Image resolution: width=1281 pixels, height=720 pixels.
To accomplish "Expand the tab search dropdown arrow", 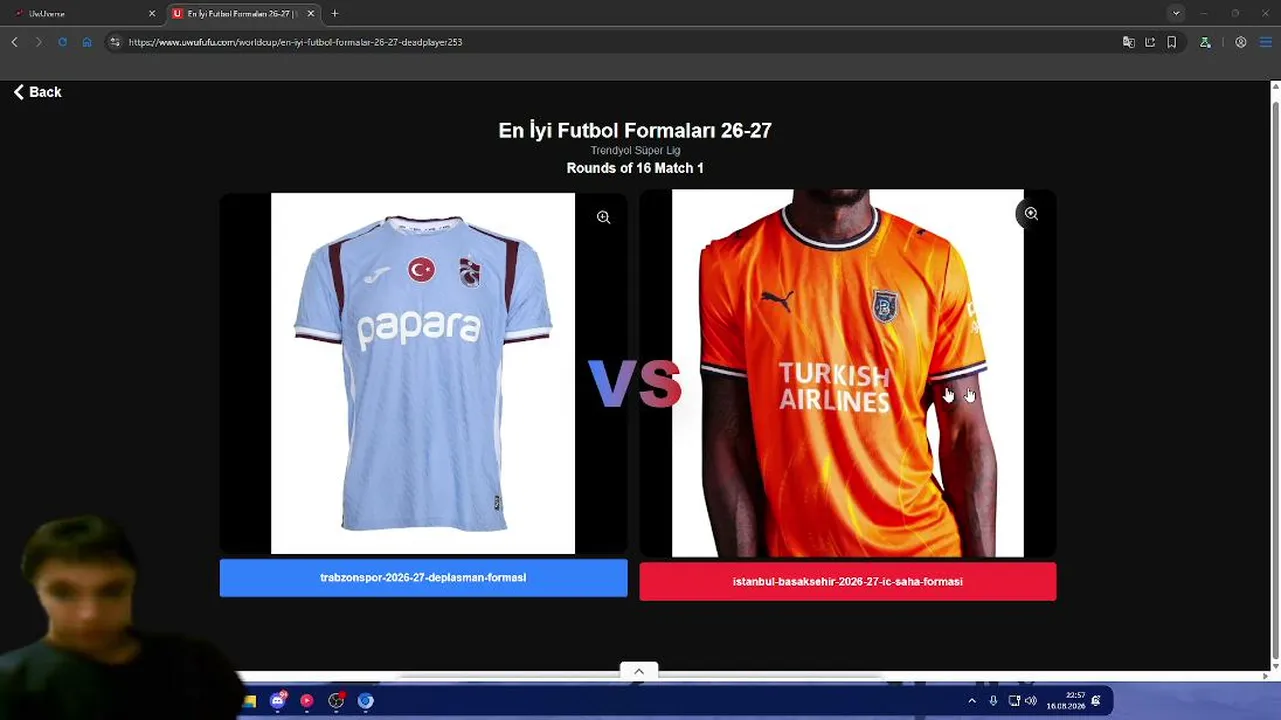I will [x=1176, y=13].
